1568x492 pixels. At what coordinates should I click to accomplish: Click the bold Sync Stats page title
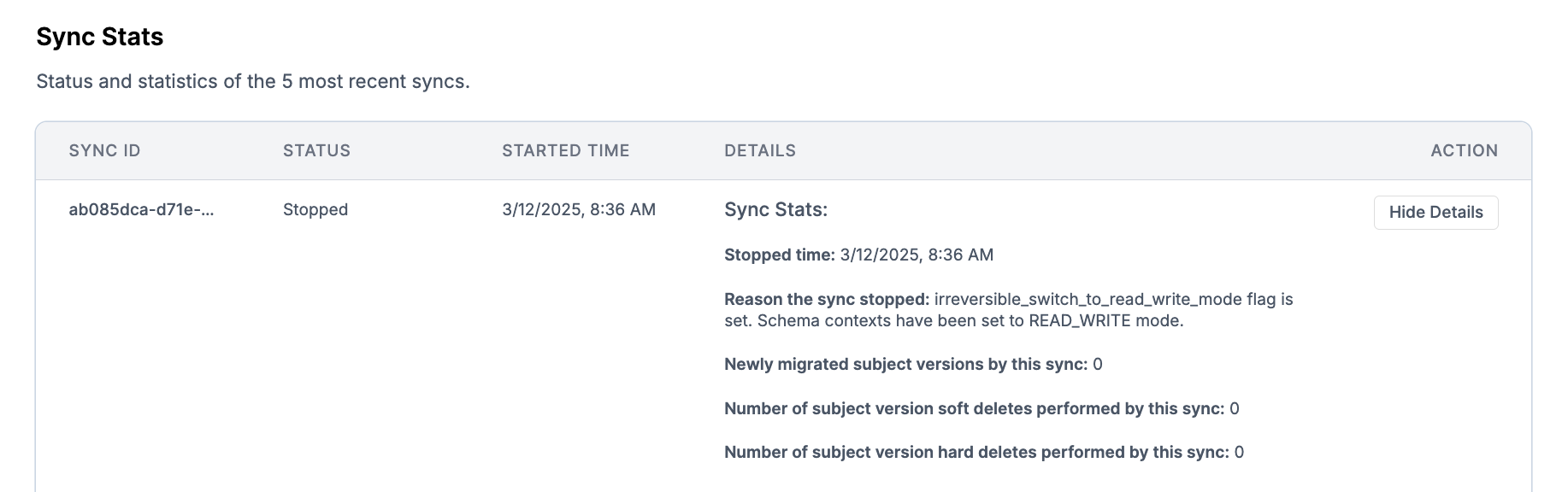99,37
